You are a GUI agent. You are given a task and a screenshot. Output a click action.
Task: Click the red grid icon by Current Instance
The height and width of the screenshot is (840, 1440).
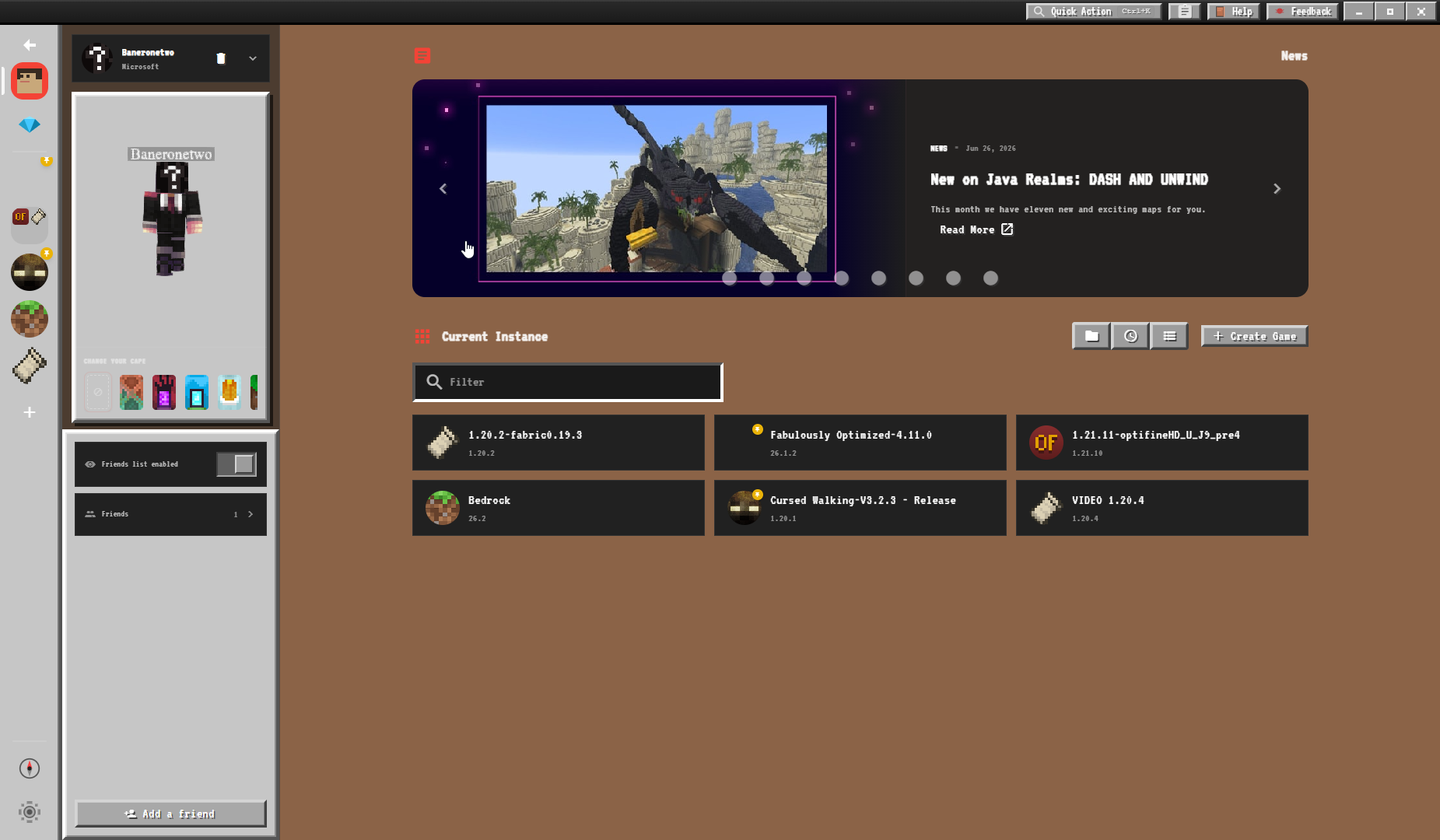(422, 337)
